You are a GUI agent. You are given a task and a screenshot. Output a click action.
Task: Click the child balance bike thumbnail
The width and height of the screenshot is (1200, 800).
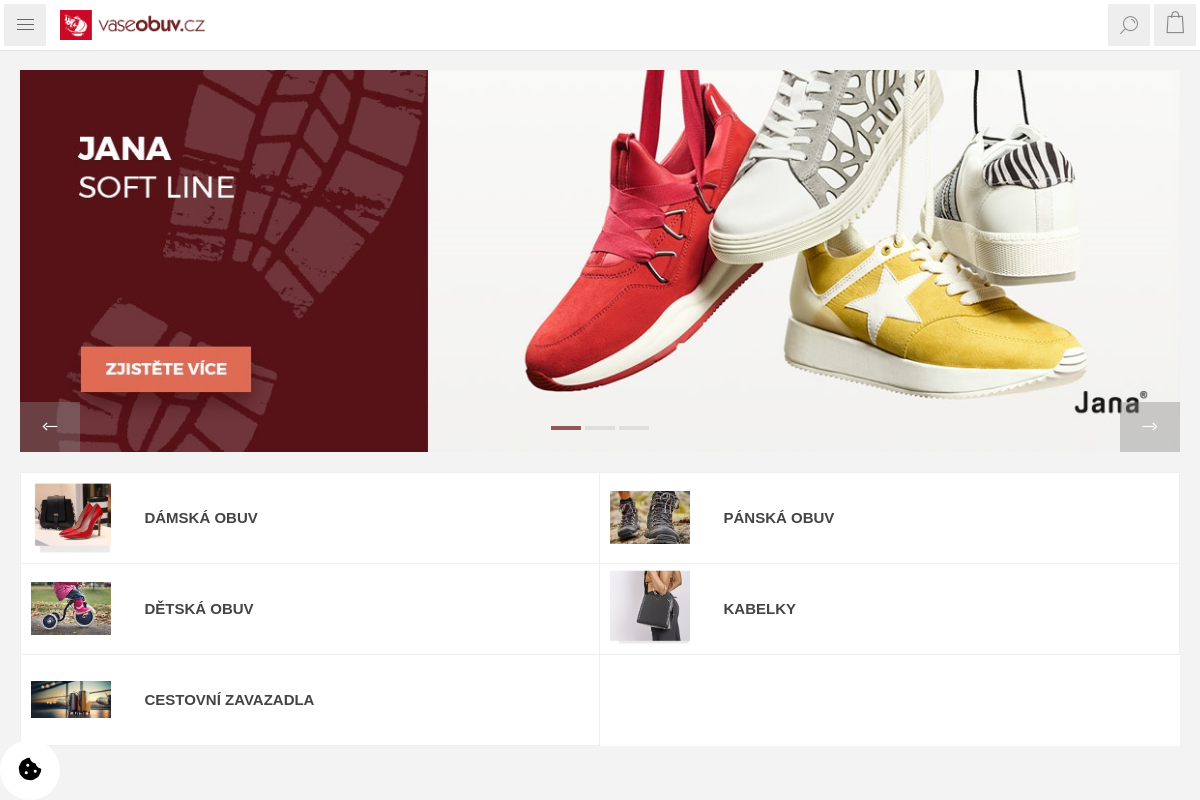point(71,609)
